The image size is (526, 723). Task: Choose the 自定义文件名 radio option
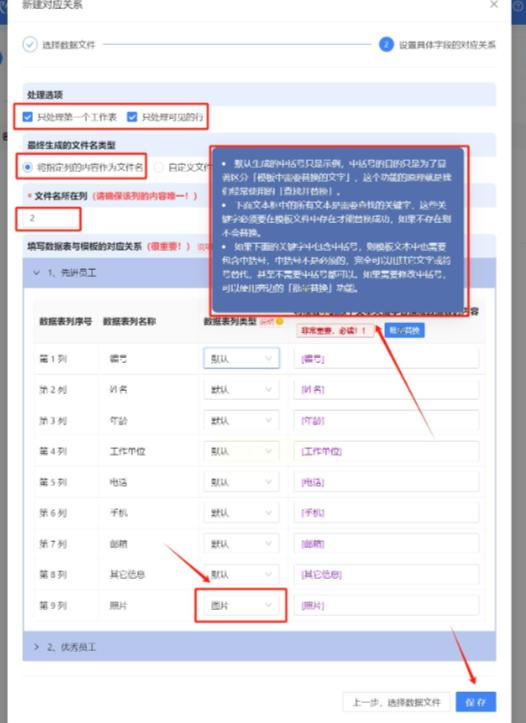[158, 167]
